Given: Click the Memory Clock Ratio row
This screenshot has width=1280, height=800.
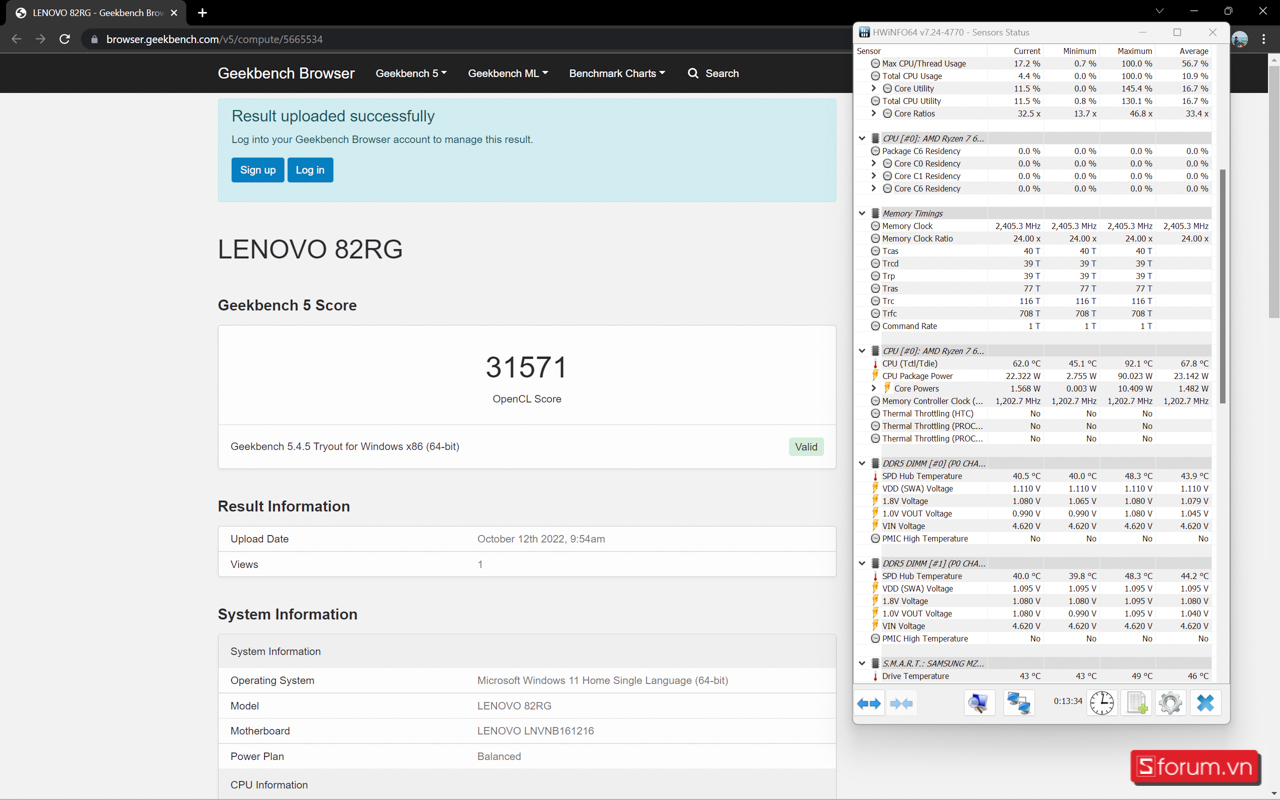Looking at the screenshot, I should (x=1034, y=238).
